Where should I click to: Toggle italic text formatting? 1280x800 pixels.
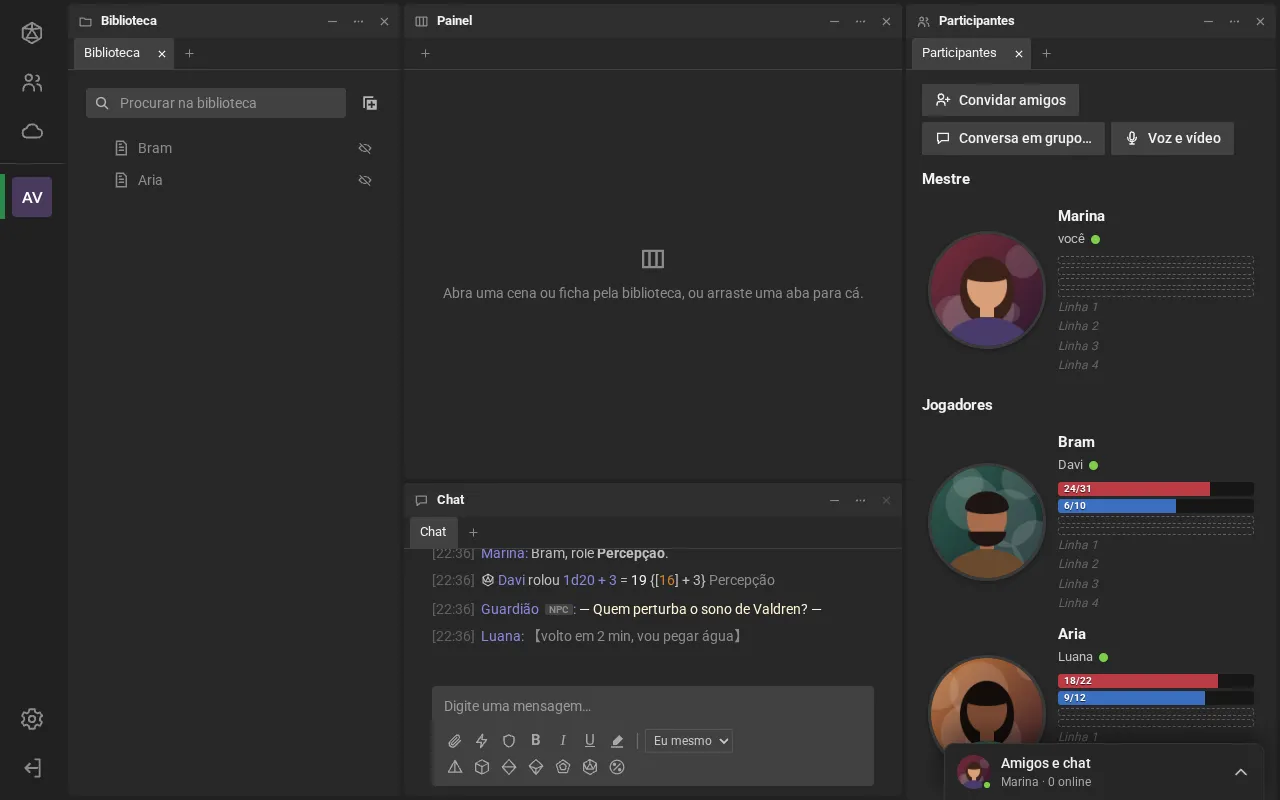563,740
